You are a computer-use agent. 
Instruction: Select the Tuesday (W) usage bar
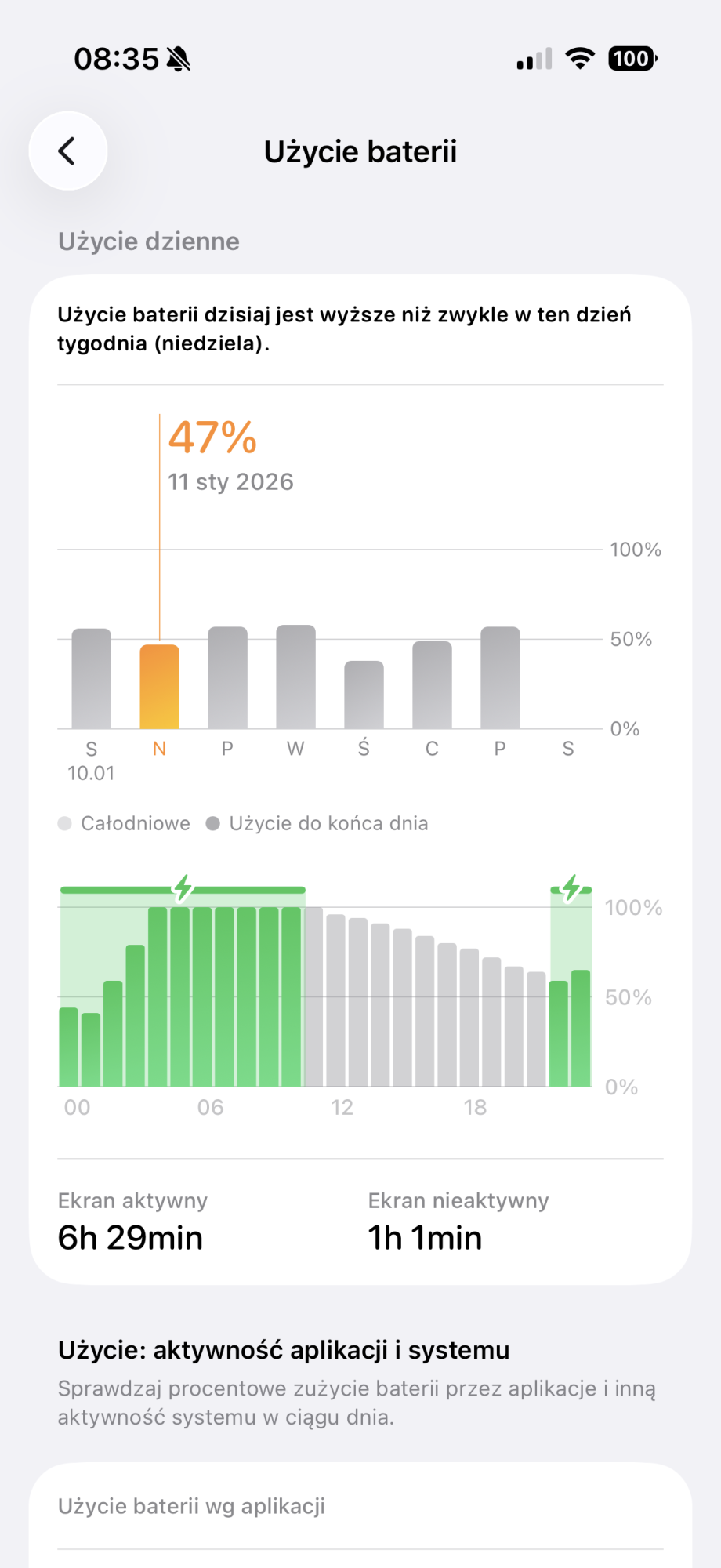295,677
